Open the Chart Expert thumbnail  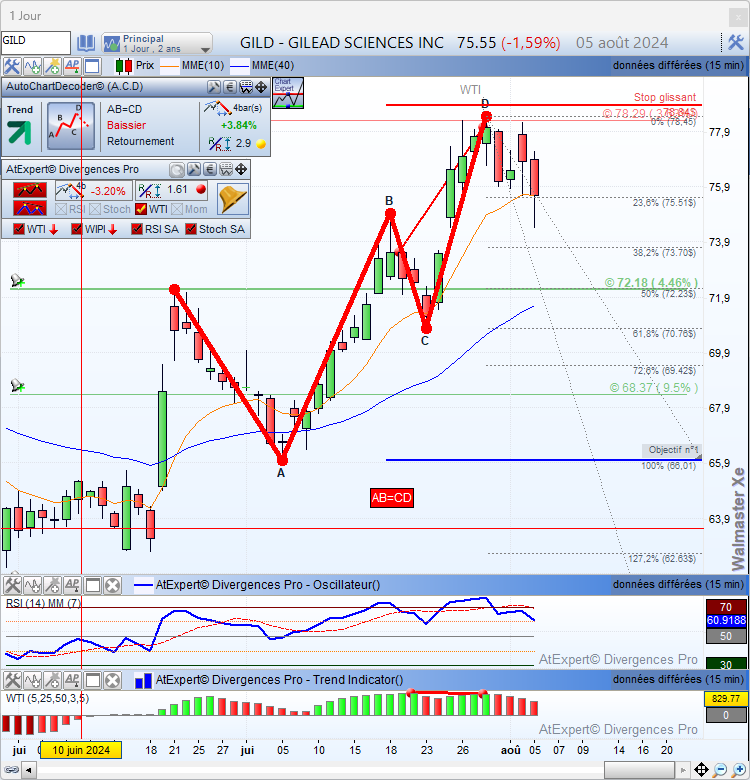(x=288, y=93)
